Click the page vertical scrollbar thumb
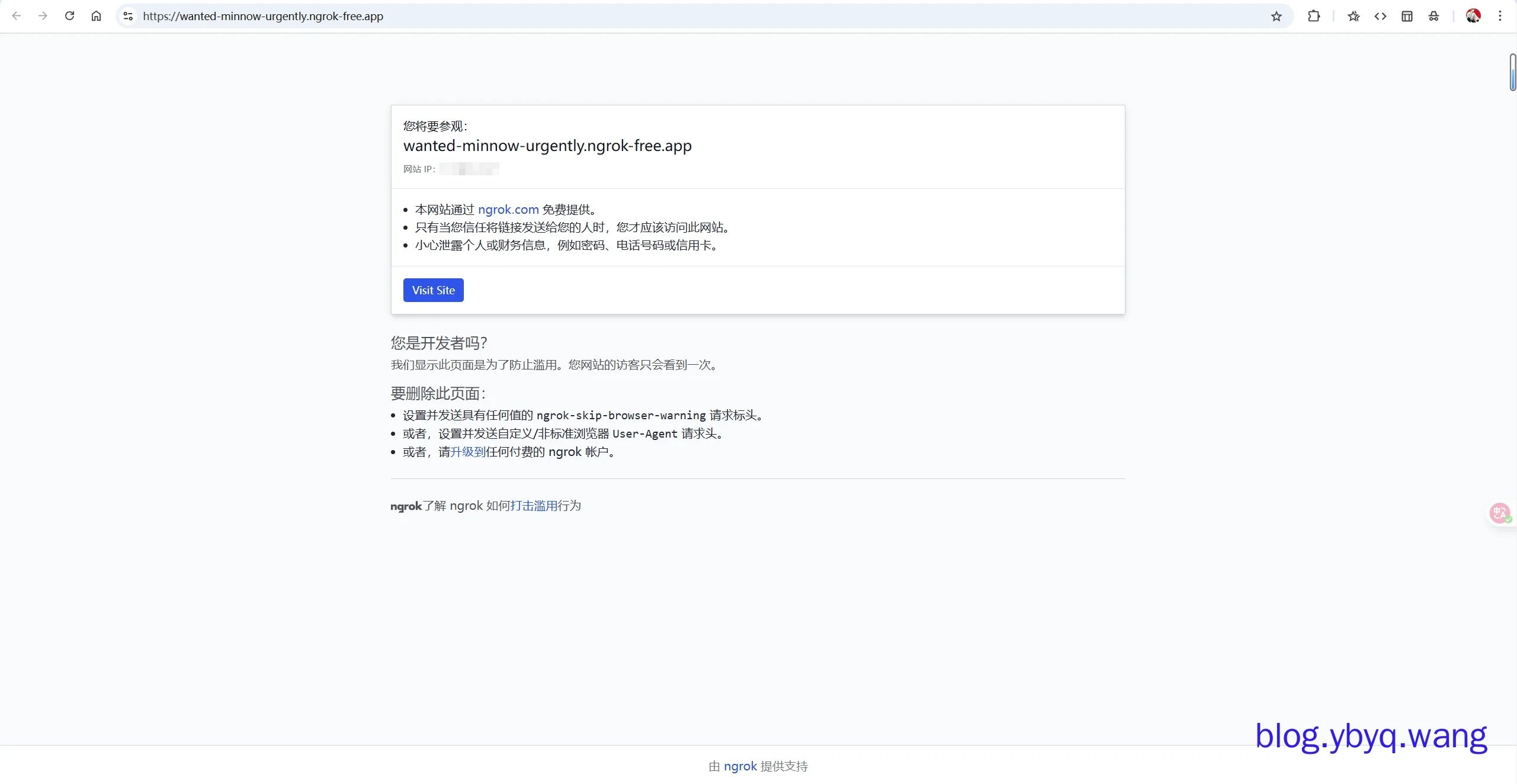Viewport: 1517px width, 784px height. tap(1512, 72)
